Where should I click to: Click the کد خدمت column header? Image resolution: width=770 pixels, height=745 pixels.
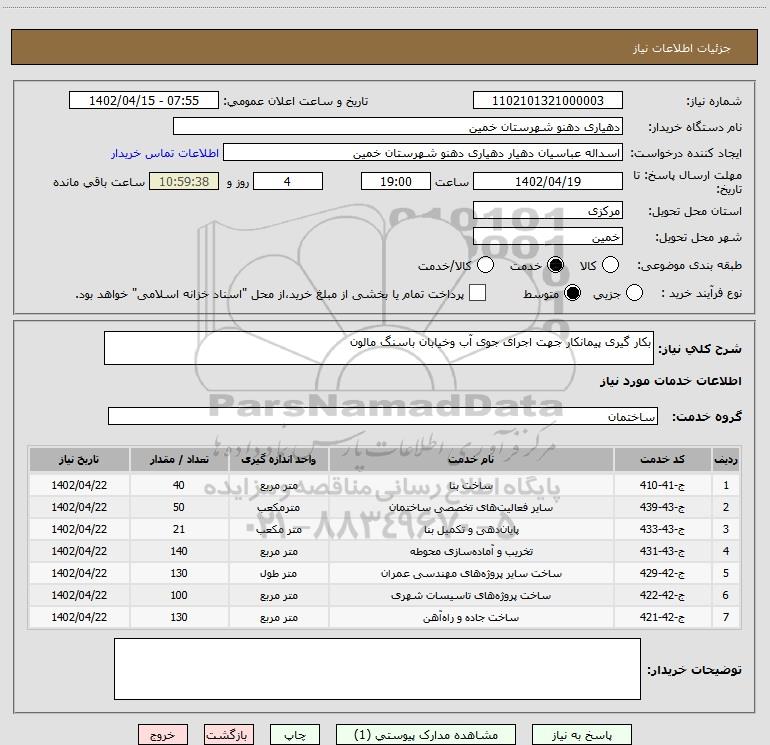[662, 459]
